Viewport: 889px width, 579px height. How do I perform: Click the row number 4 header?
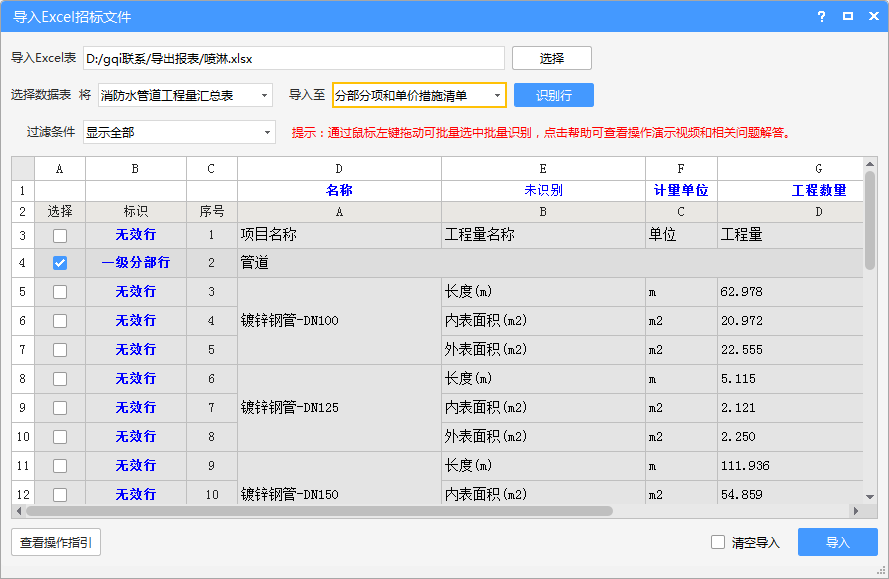23,263
